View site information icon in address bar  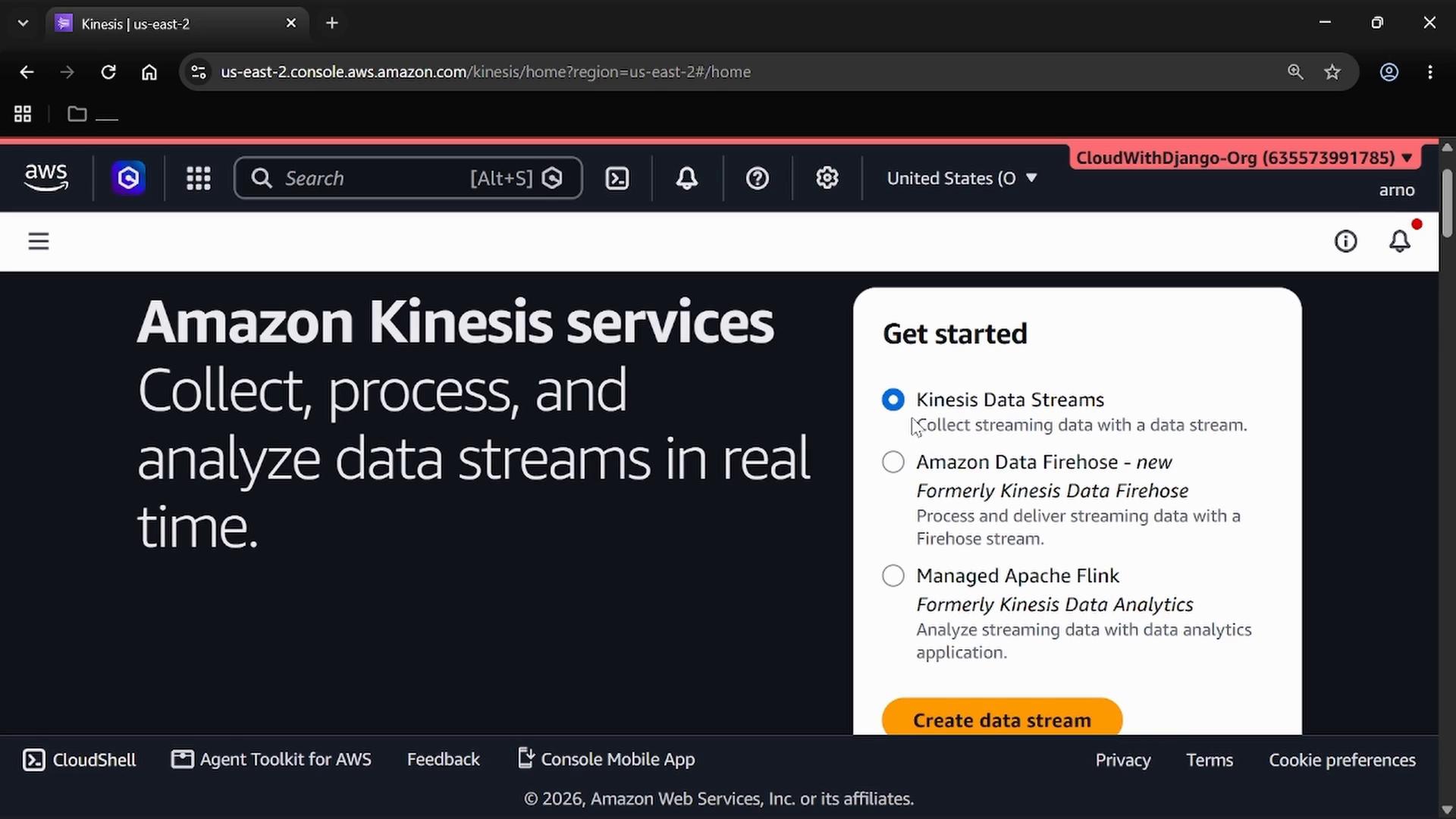pyautogui.click(x=199, y=72)
